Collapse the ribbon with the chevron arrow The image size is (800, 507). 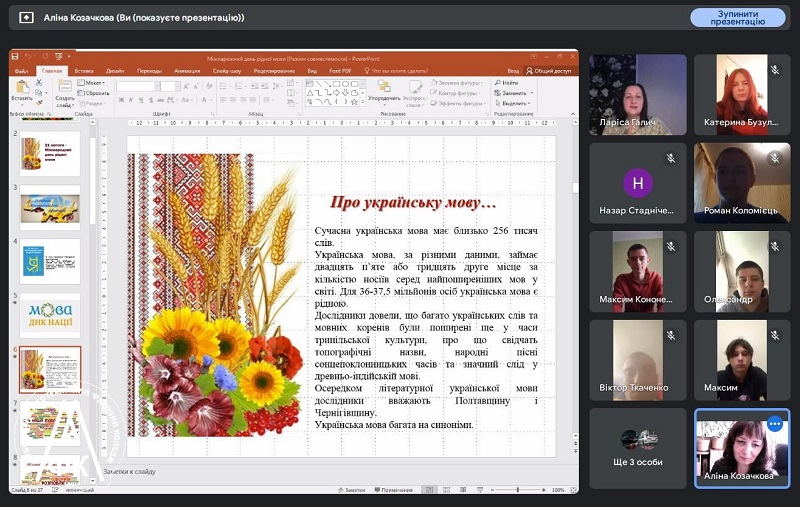pyautogui.click(x=572, y=114)
